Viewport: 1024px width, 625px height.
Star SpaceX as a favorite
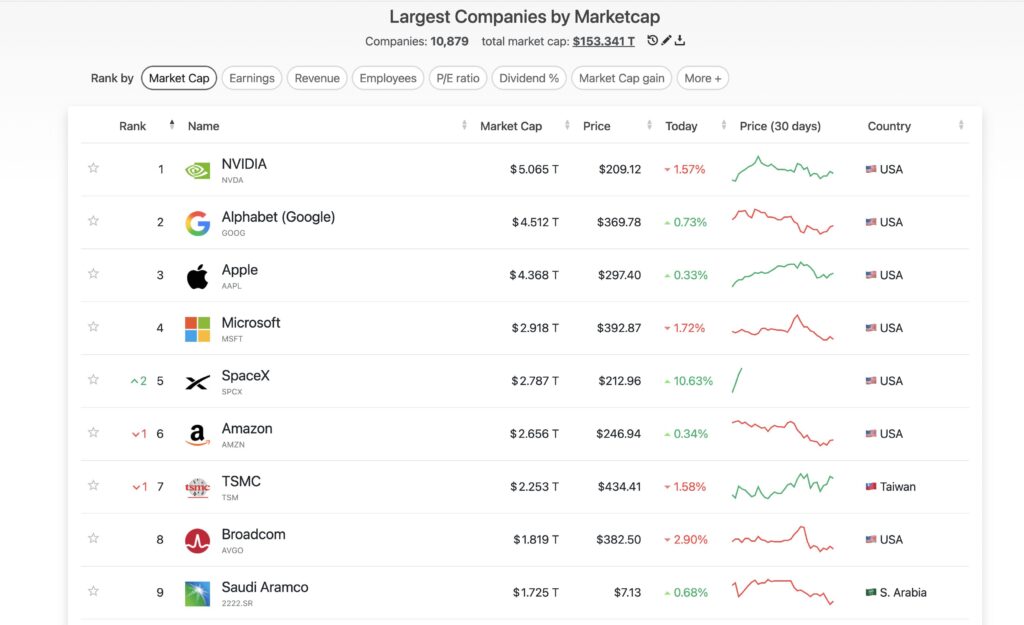(93, 379)
